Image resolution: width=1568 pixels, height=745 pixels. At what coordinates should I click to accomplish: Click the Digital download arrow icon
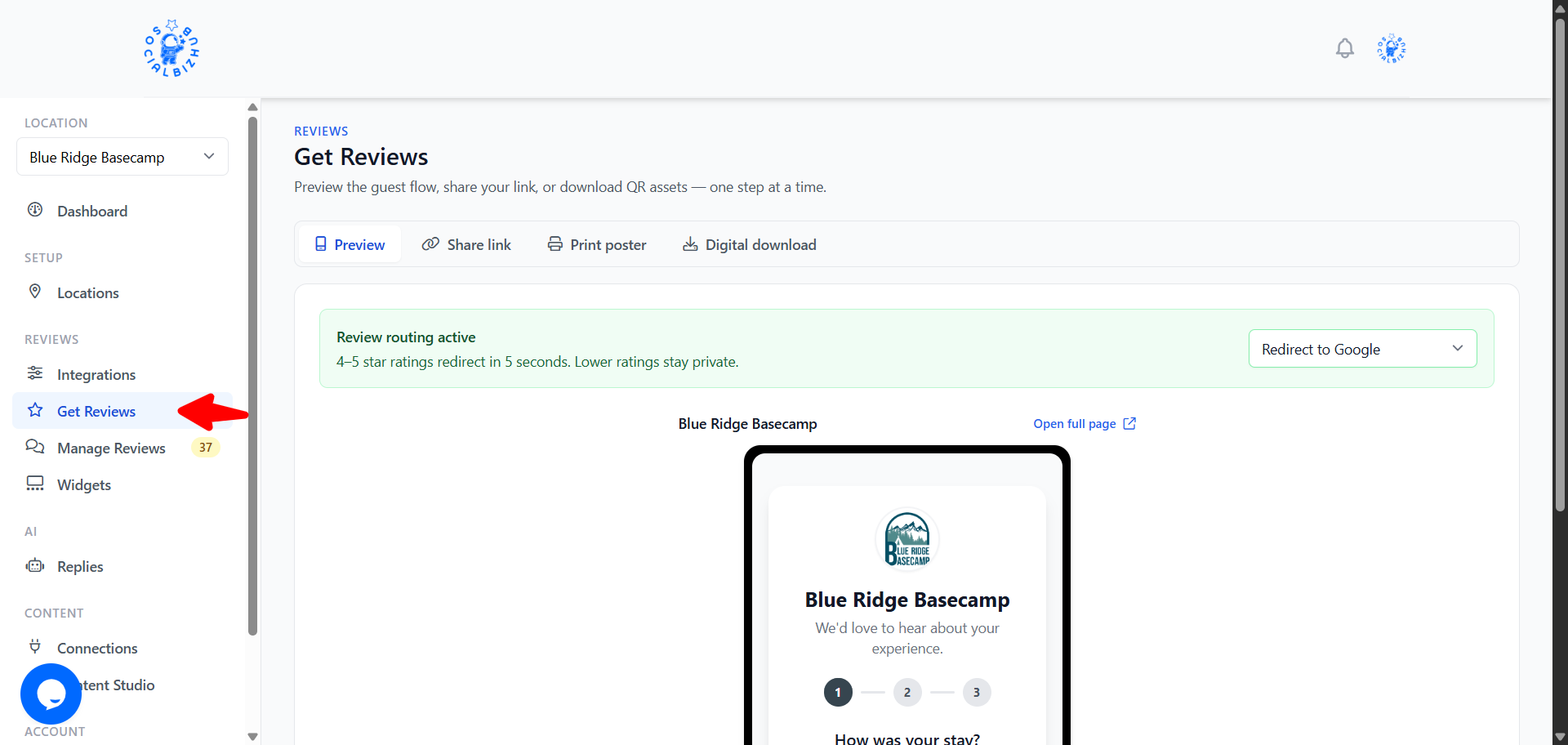pos(690,244)
